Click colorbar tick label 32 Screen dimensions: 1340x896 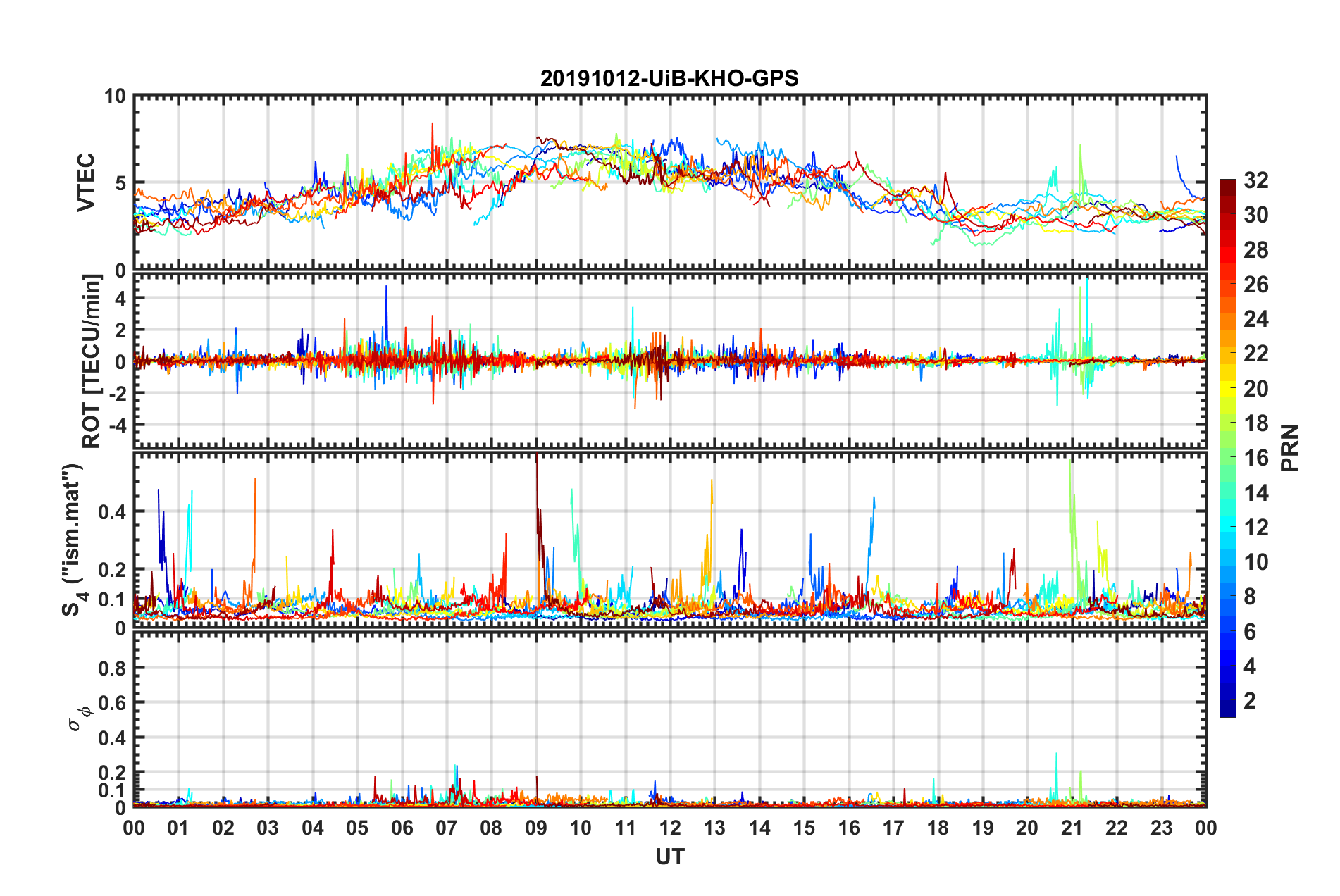[1255, 180]
